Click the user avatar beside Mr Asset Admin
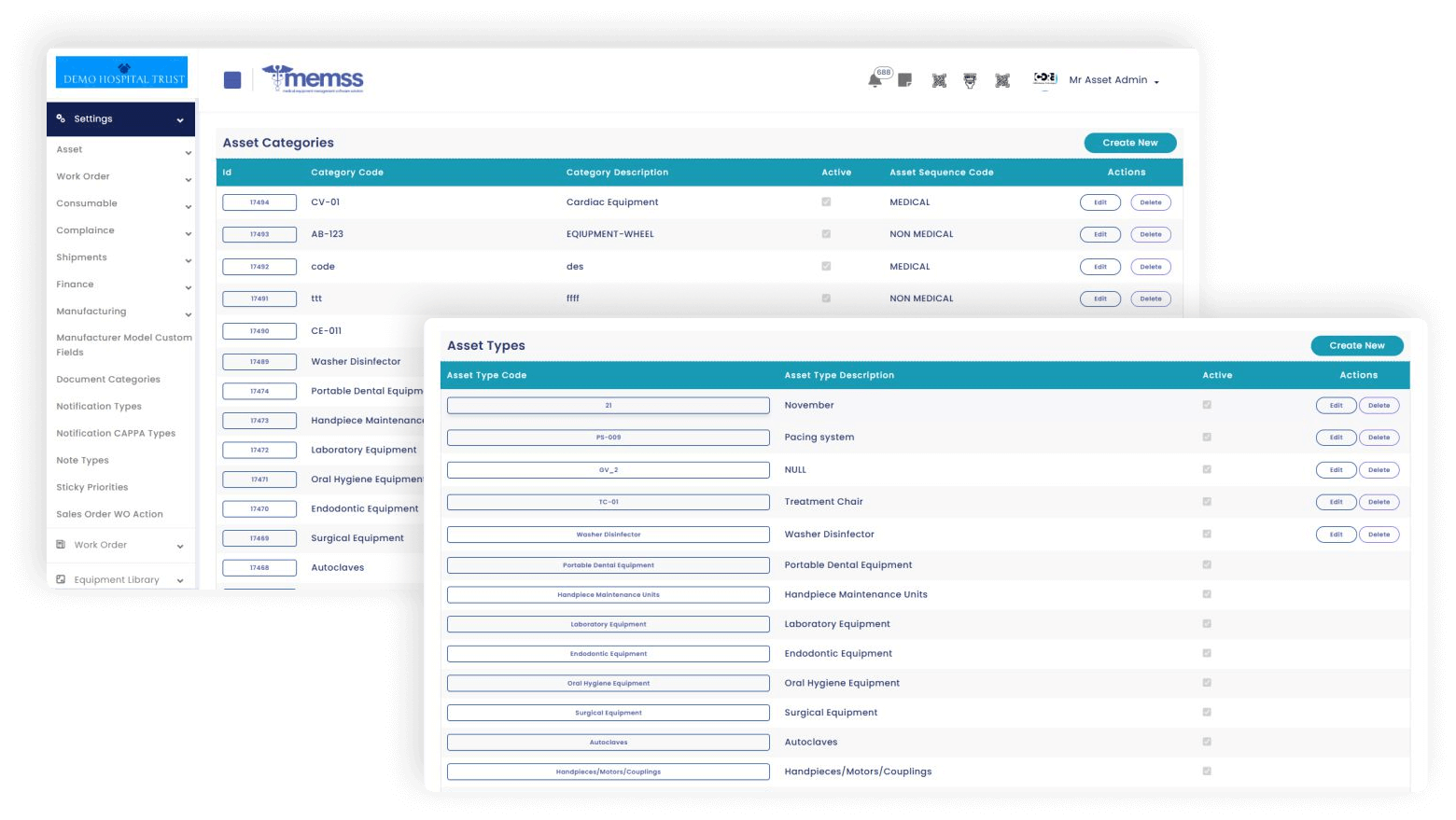The height and width of the screenshot is (820, 1456). coord(1044,79)
